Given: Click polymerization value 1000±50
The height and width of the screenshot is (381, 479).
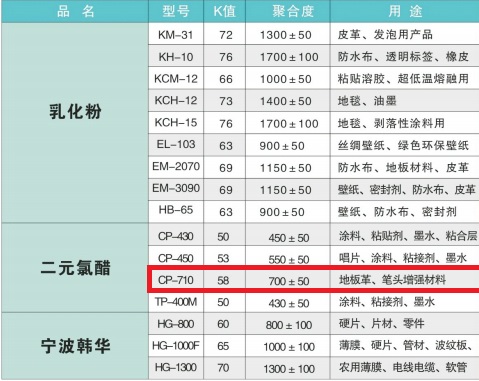Looking at the screenshot, I should tap(286, 79).
